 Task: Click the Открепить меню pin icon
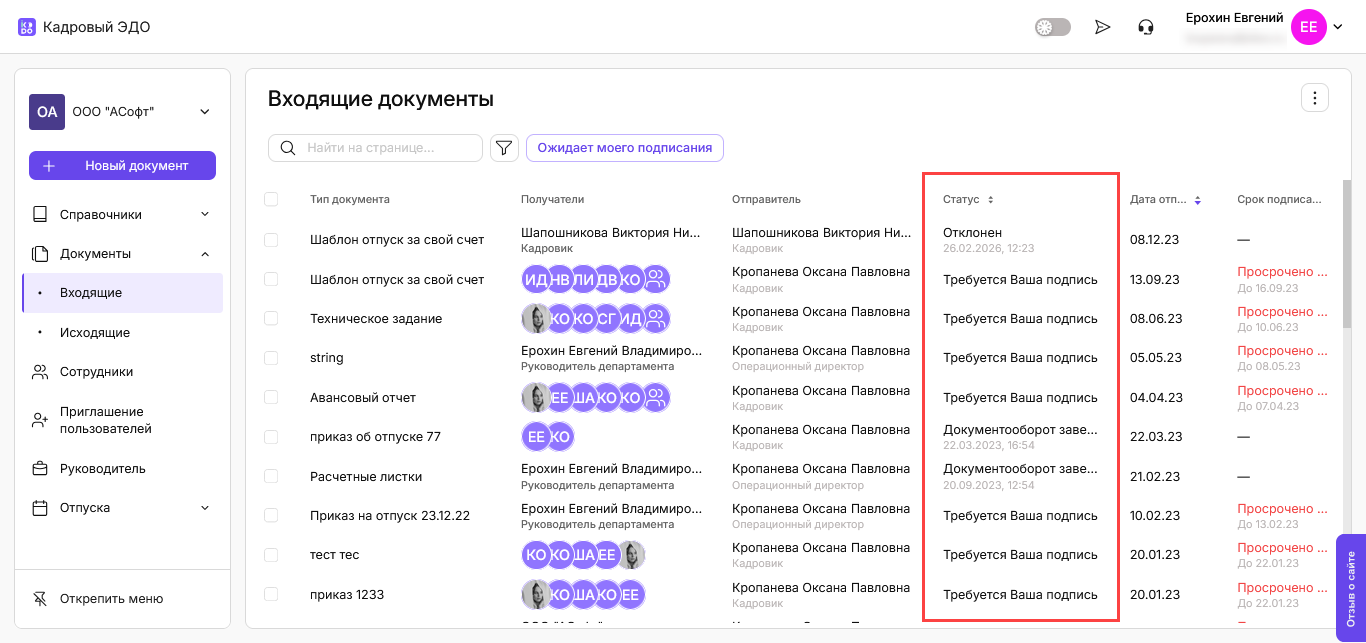(40, 599)
